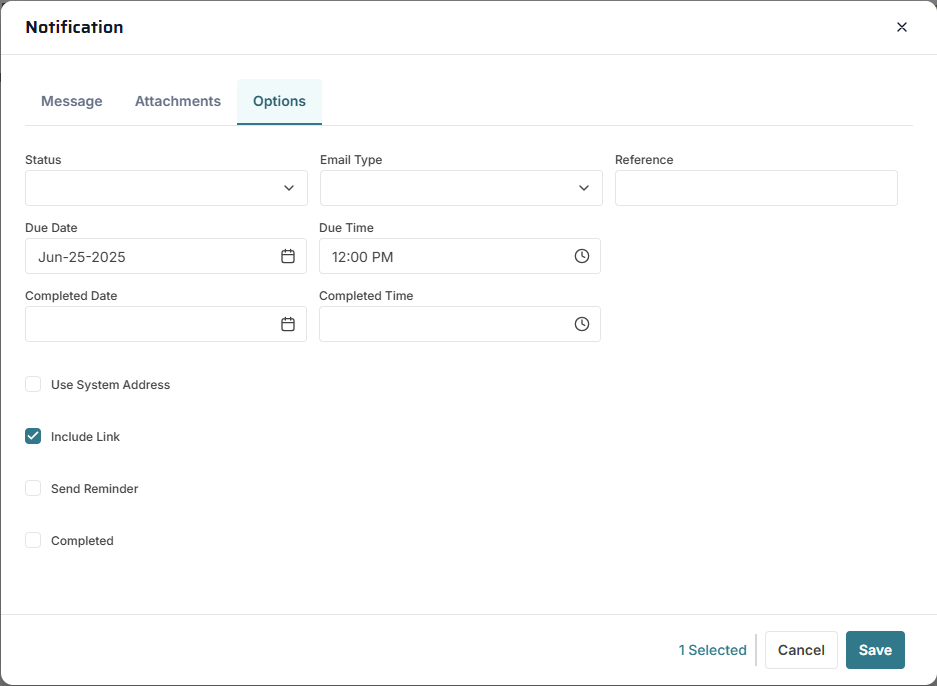Screen dimensions: 937x686
Task: Close the Notification dialog with X
Action: [x=902, y=27]
